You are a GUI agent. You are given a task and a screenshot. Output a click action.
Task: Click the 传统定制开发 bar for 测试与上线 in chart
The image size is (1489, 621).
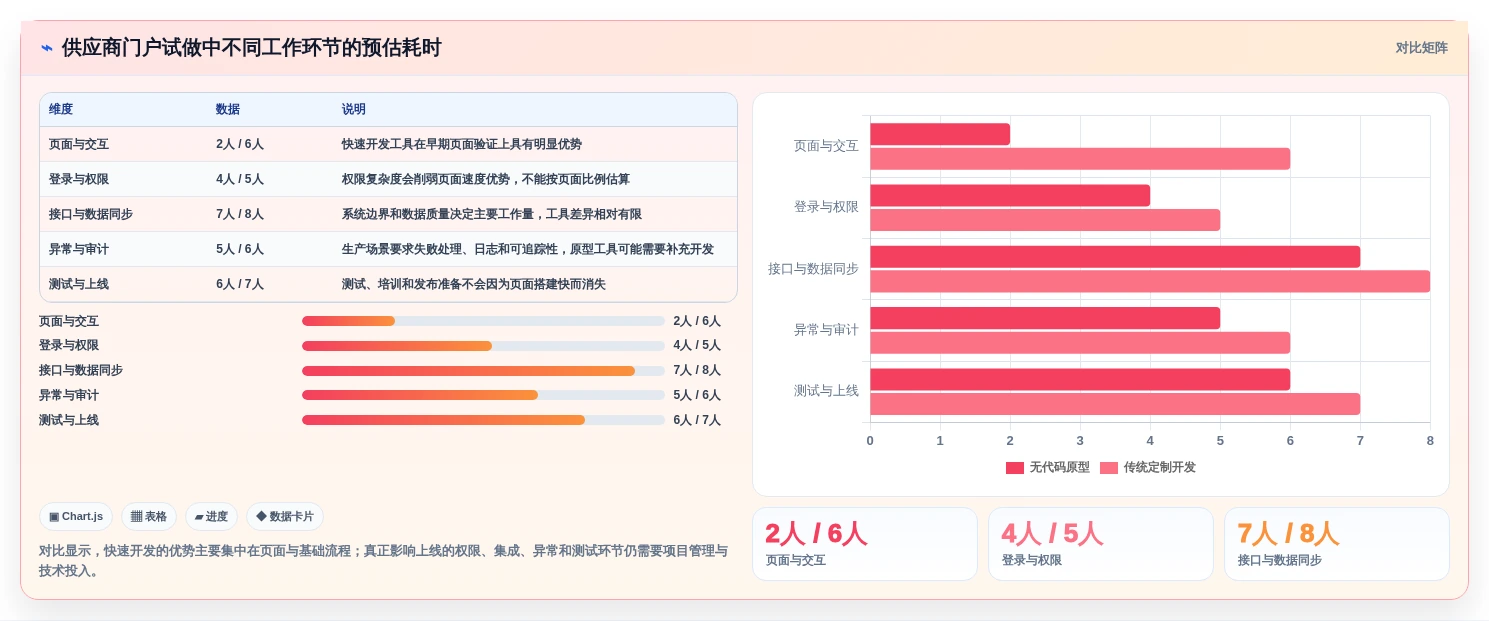pyautogui.click(x=1115, y=404)
